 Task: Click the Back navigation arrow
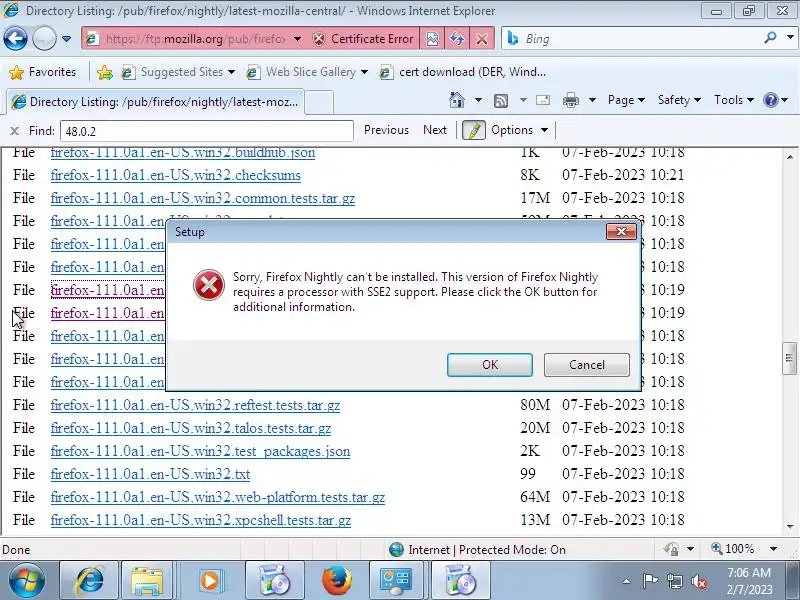(15, 38)
